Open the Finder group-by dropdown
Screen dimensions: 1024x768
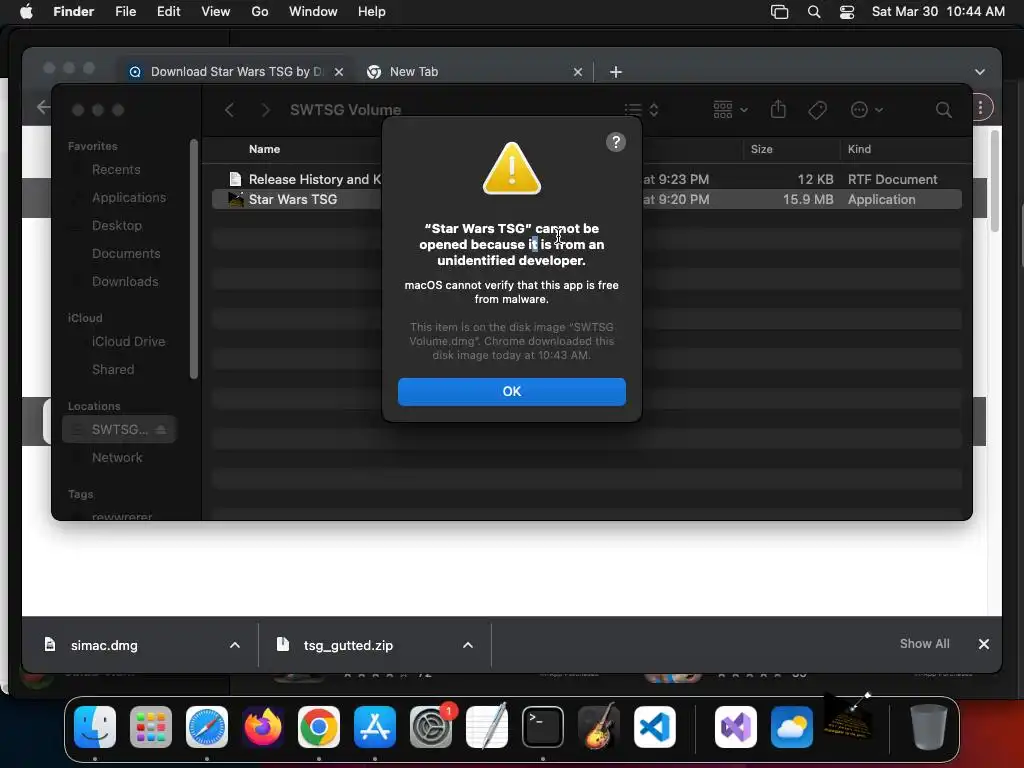tap(730, 110)
